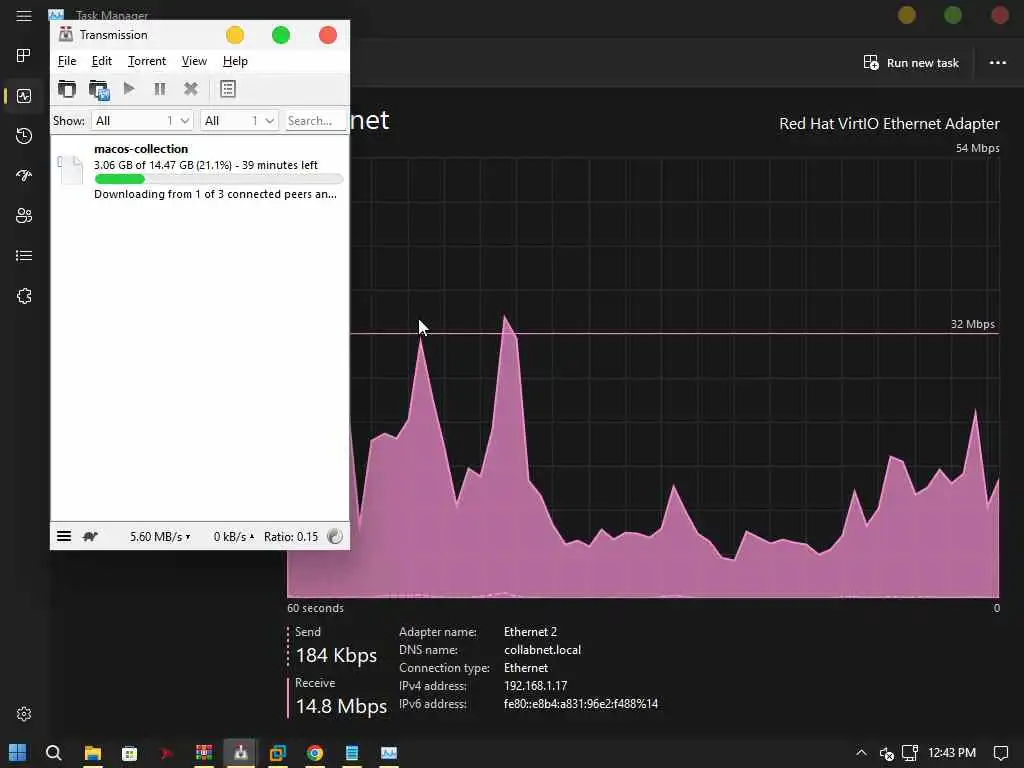This screenshot has width=1024, height=768.
Task: Open the Edit menu in Transmission
Action: [x=101, y=61]
